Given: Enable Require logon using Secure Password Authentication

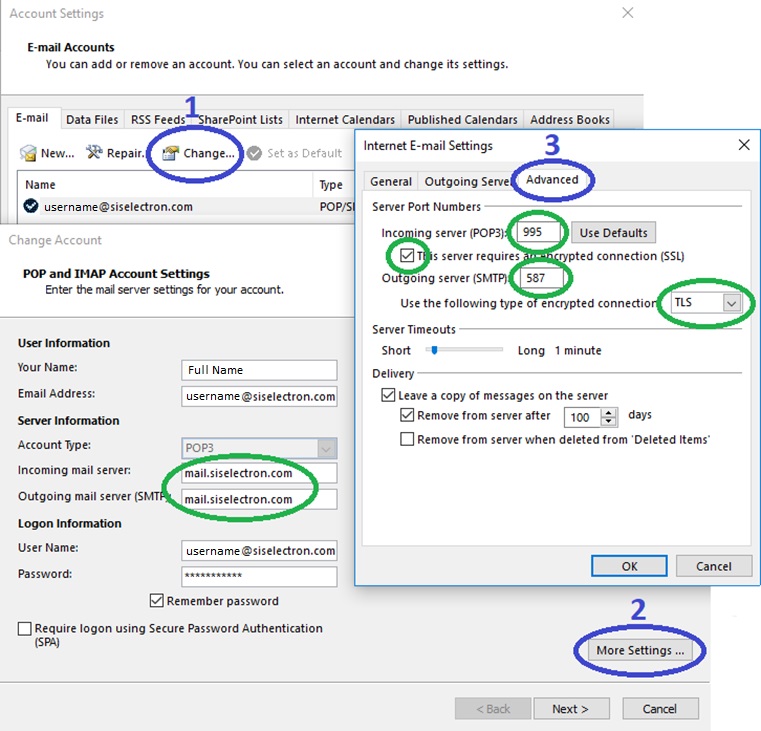Looking at the screenshot, I should pos(24,629).
